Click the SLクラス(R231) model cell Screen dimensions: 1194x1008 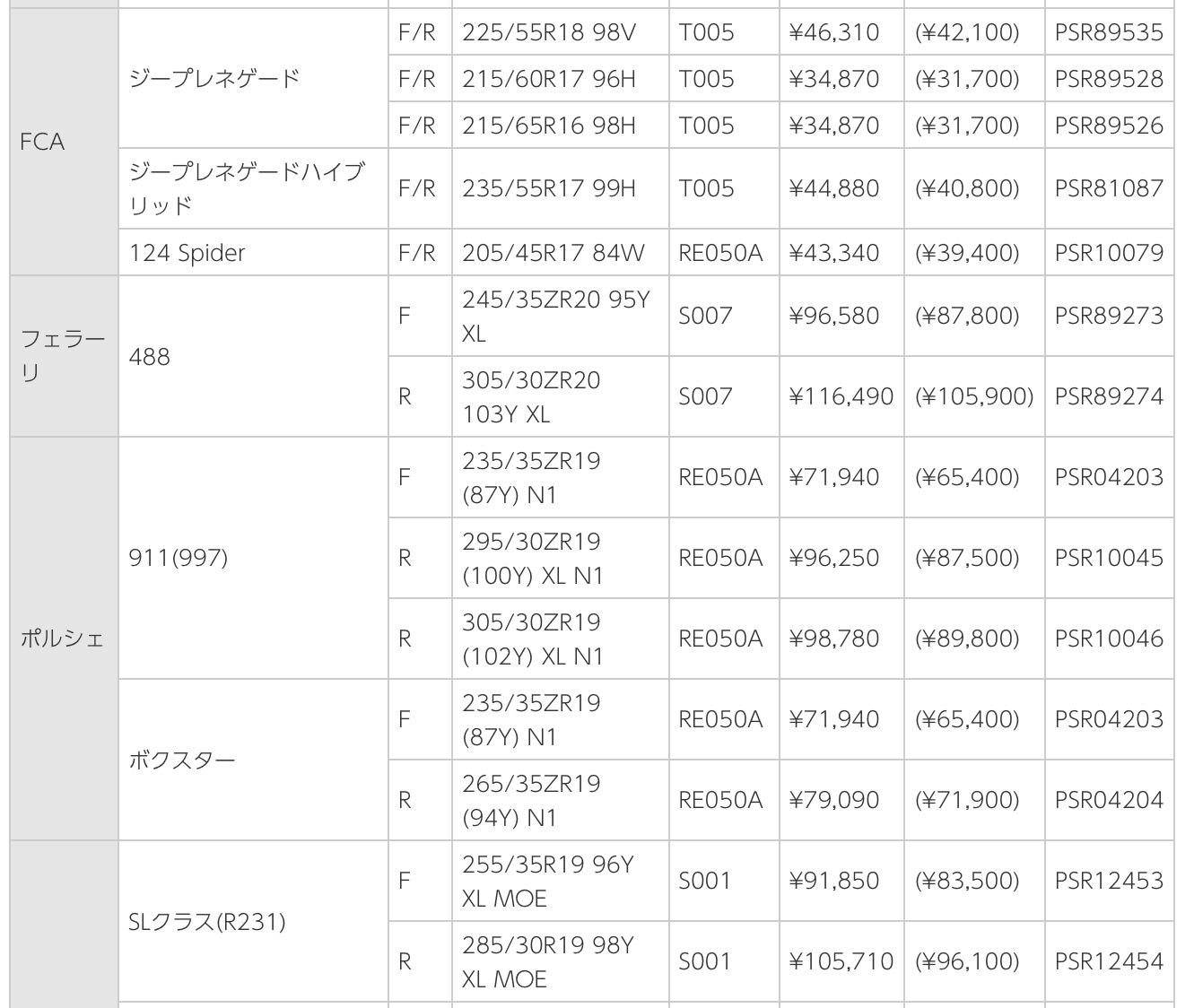[207, 921]
